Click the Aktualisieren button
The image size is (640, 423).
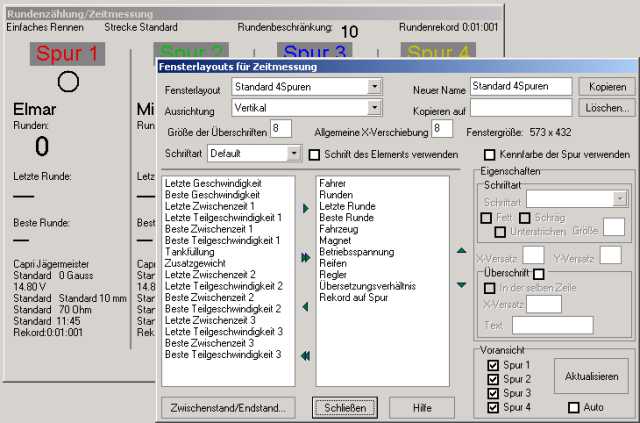pos(591,376)
